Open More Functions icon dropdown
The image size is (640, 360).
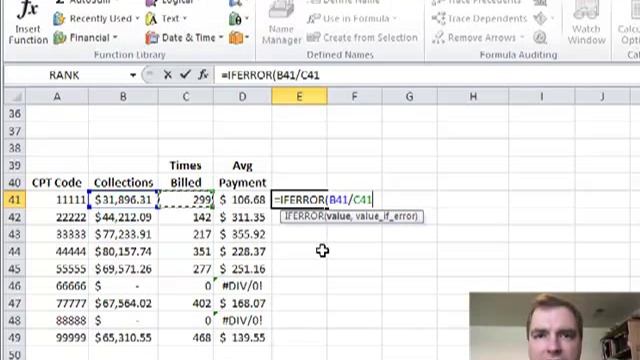tap(239, 38)
